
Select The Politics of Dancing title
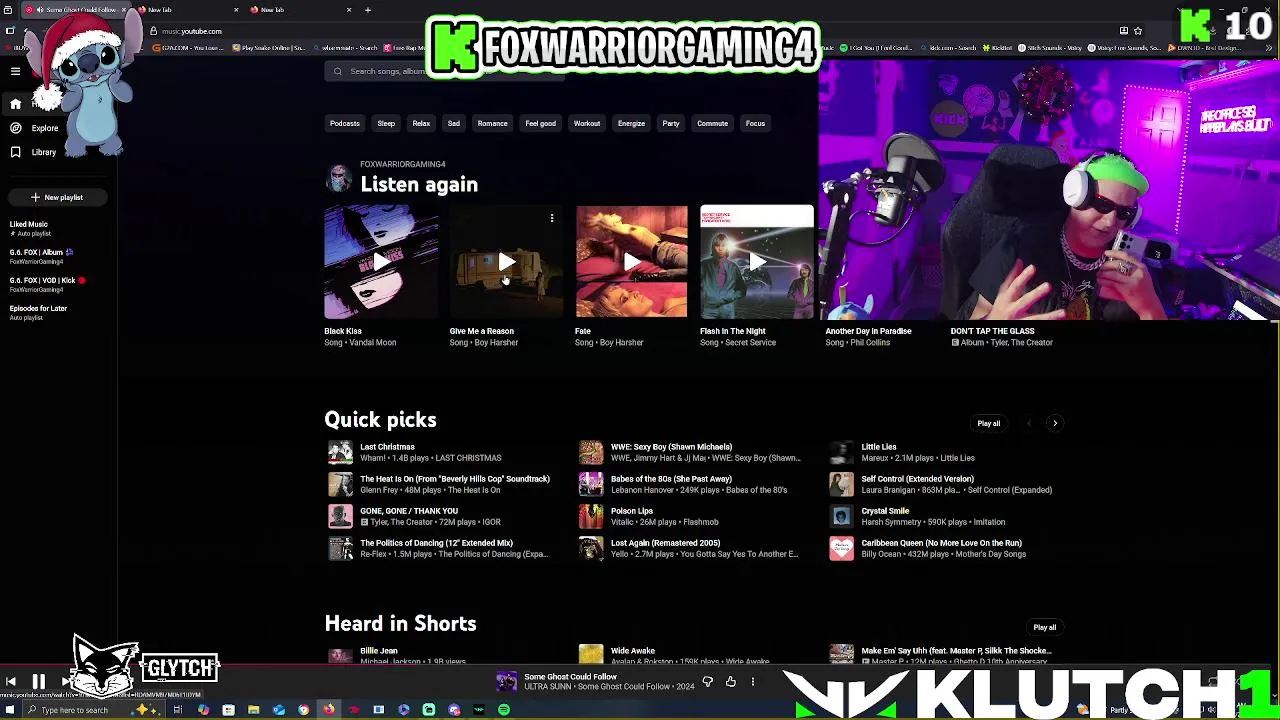pyautogui.click(x=436, y=543)
